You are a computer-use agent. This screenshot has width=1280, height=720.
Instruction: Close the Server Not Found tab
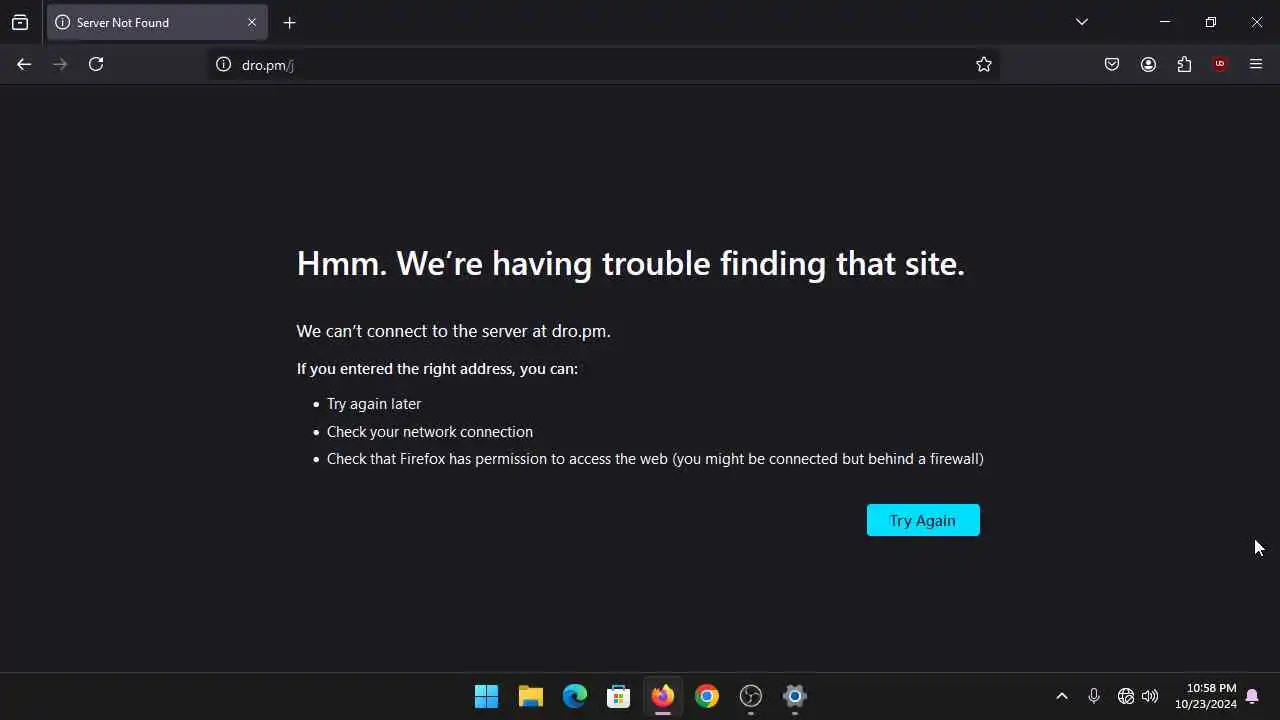[252, 22]
